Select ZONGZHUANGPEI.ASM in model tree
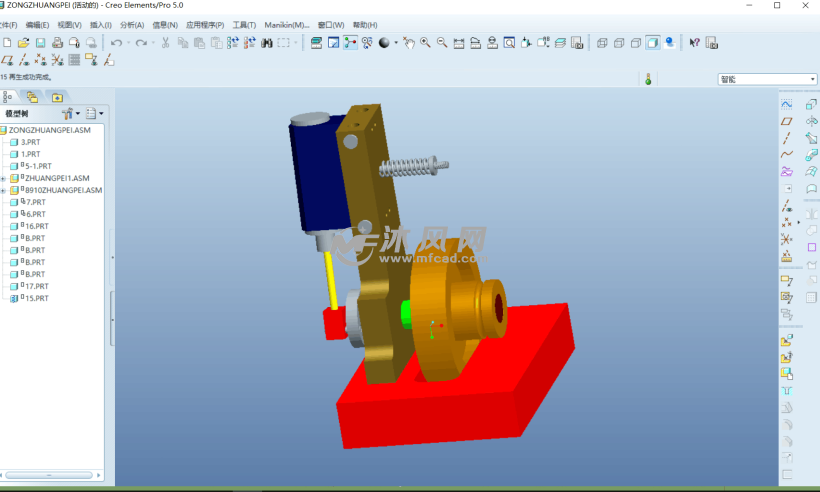 tap(49, 130)
